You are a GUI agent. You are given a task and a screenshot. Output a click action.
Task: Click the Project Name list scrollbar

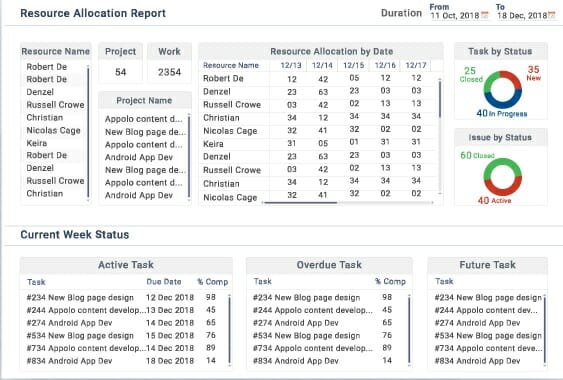(189, 156)
